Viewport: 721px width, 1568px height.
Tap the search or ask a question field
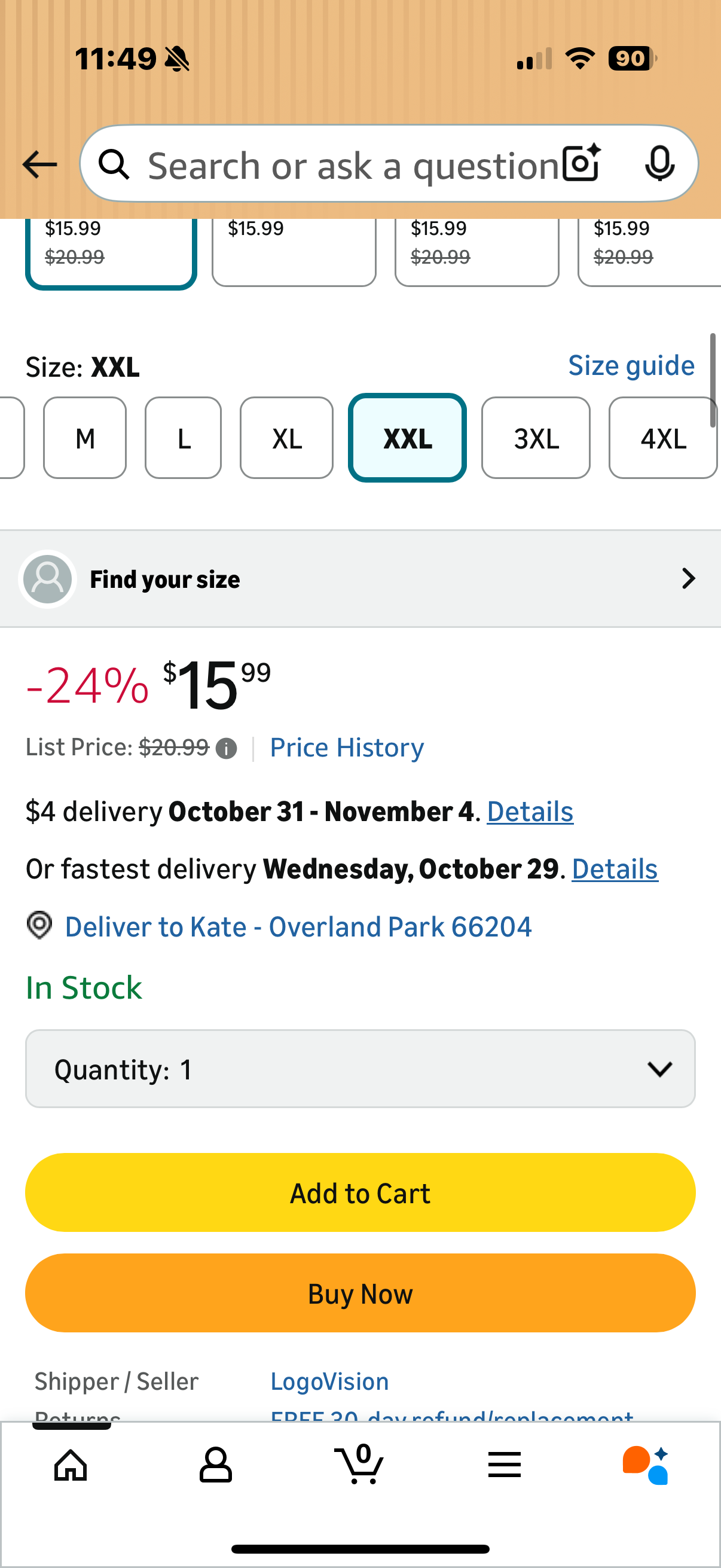(x=353, y=164)
